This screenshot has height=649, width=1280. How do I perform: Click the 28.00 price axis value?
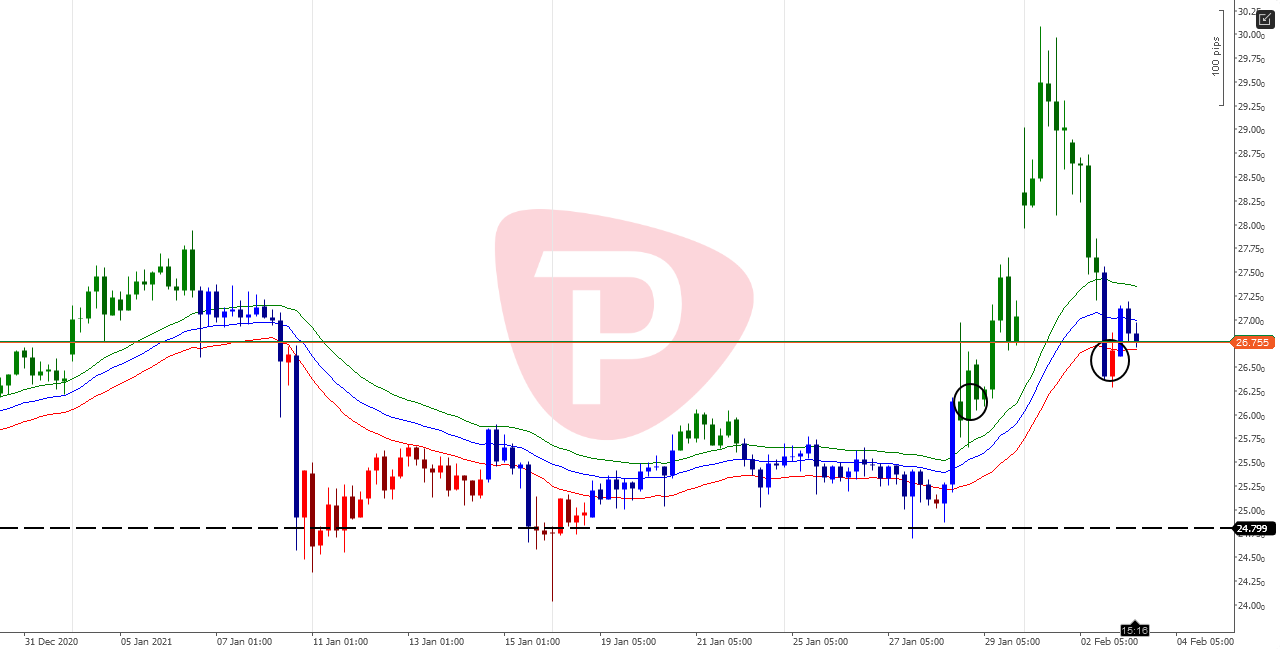pyautogui.click(x=1250, y=226)
